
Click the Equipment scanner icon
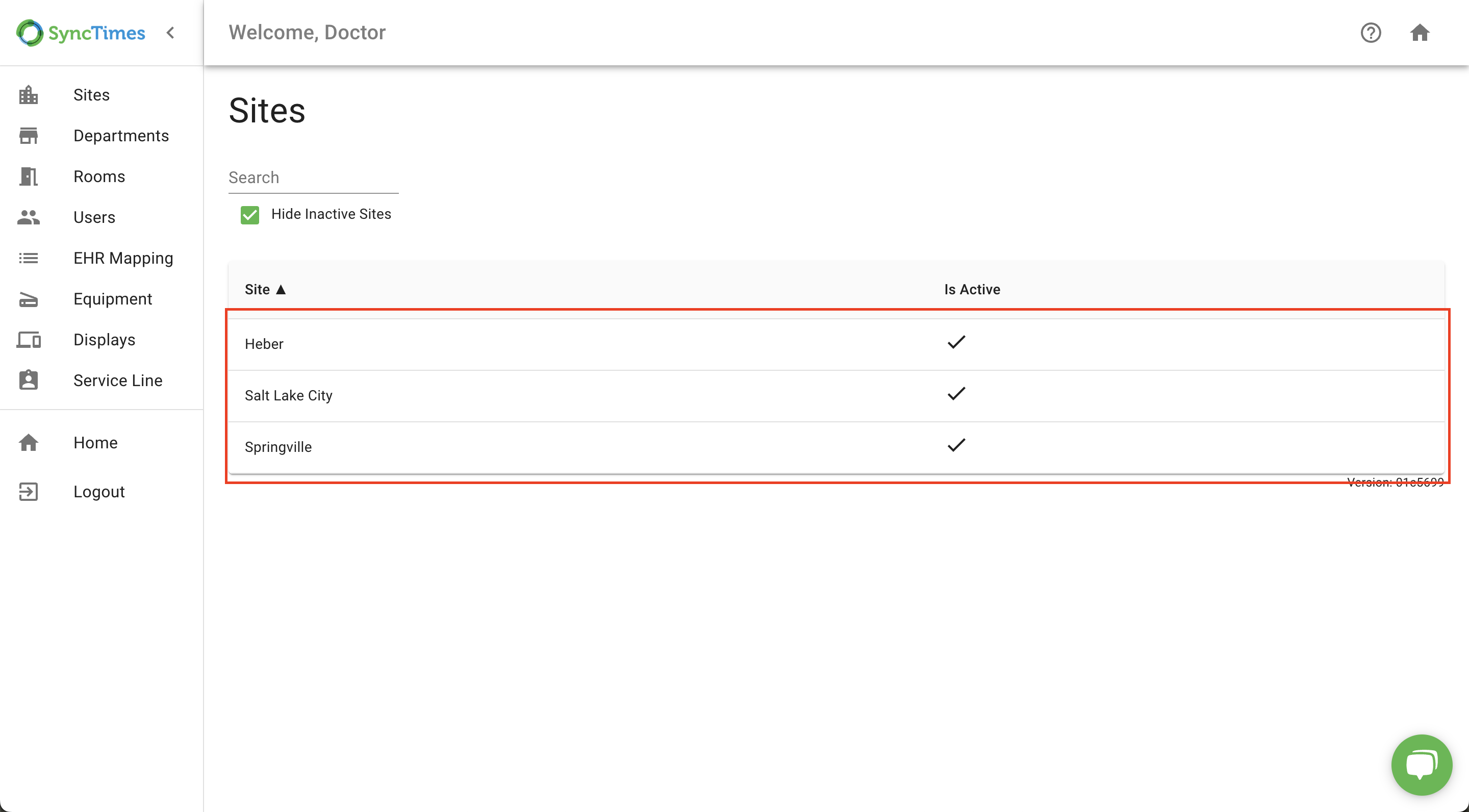tap(29, 299)
